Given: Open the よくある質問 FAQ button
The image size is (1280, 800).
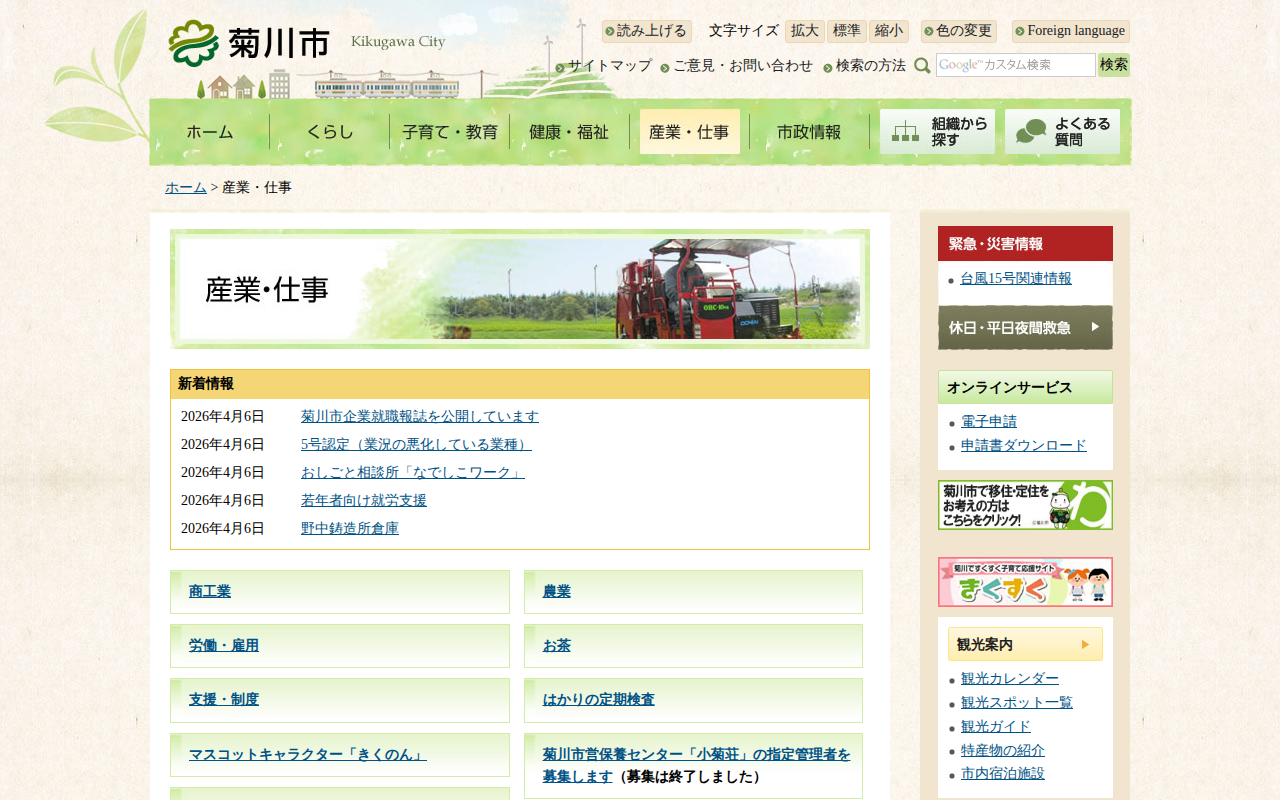Looking at the screenshot, I should click(x=1062, y=132).
